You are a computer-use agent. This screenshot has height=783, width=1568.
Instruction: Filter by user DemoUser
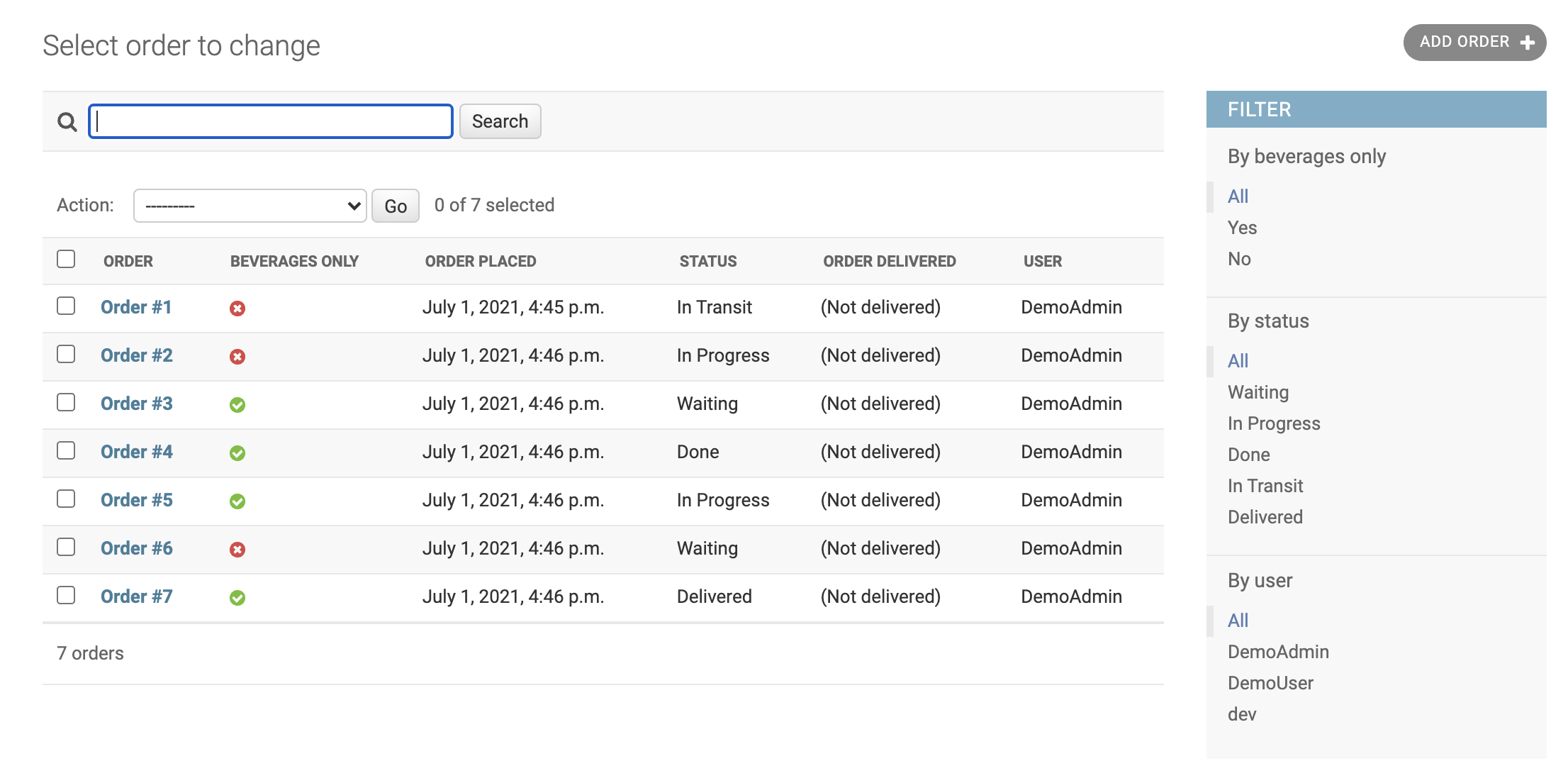click(1270, 683)
